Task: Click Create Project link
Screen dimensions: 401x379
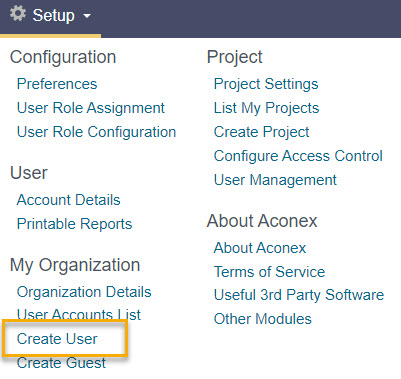Action: (262, 132)
